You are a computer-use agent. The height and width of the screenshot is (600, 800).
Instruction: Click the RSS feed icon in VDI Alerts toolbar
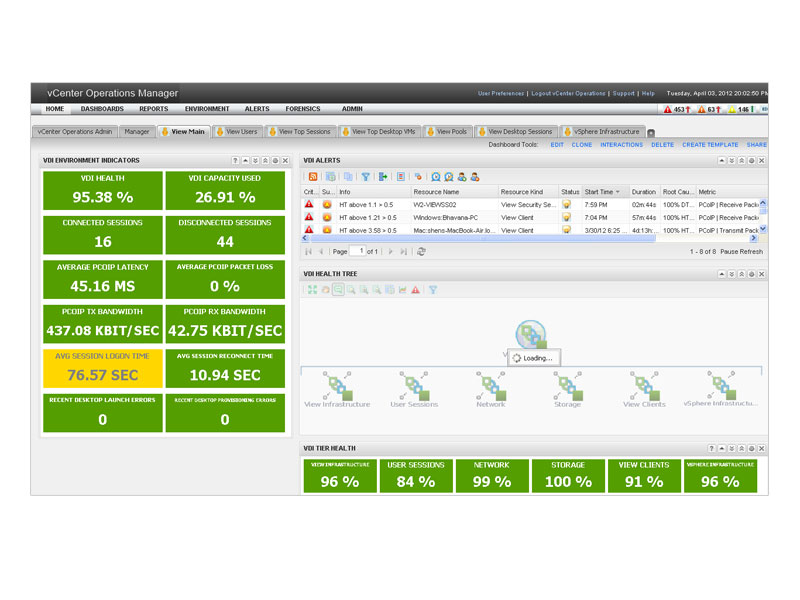(x=313, y=177)
